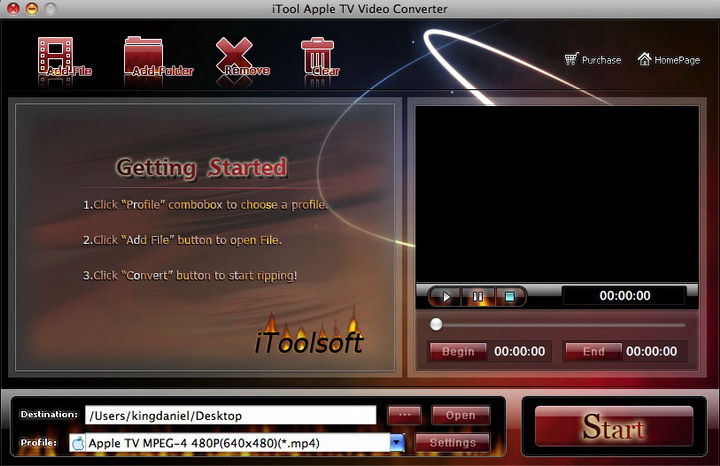Click the Begin time value 00:00:00
The height and width of the screenshot is (466, 720).
pos(519,352)
